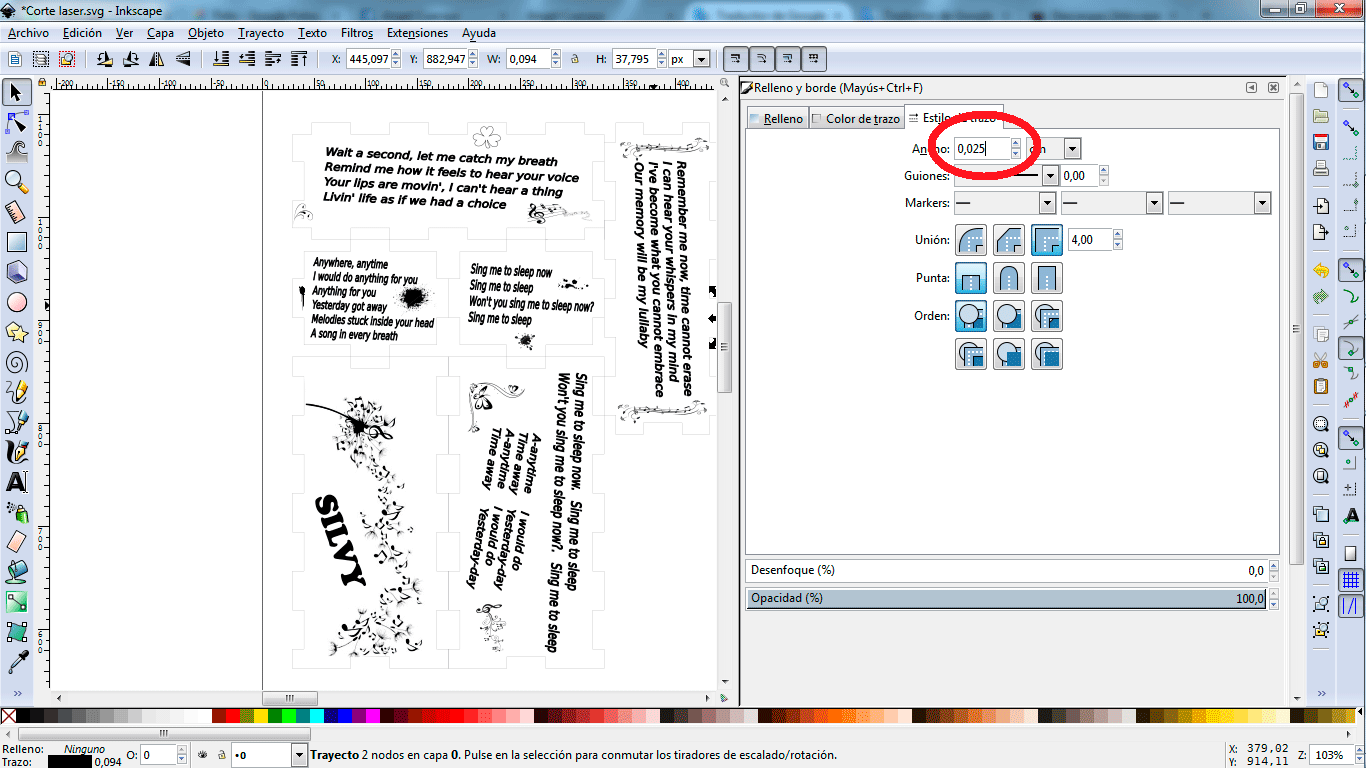Open the stroke width unit dropdown
The width and height of the screenshot is (1366, 768).
1072,149
